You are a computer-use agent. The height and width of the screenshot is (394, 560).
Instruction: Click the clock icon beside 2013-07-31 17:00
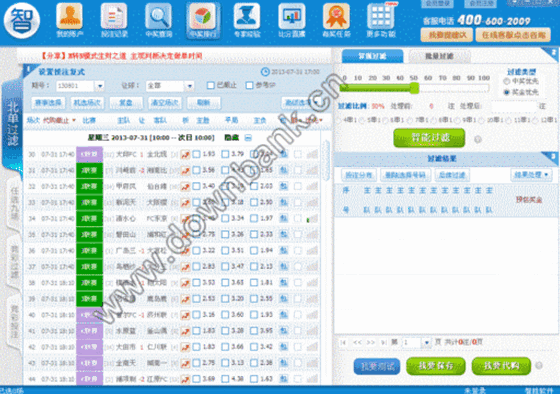pos(265,72)
